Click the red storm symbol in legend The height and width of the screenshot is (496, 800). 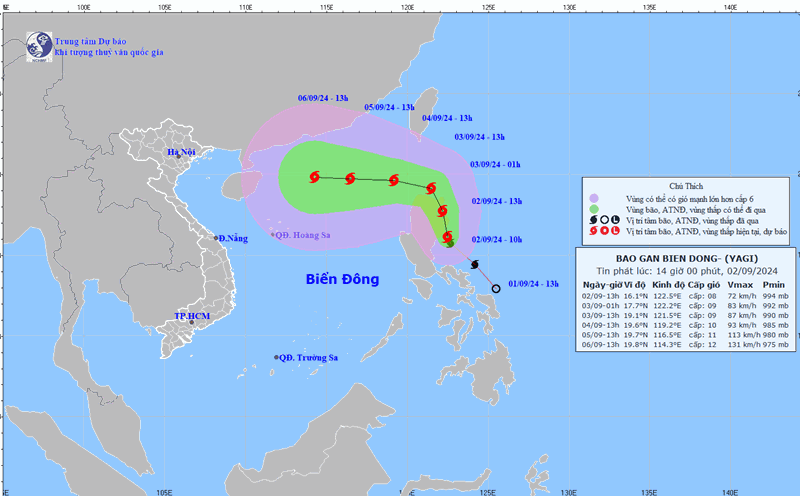coord(591,230)
